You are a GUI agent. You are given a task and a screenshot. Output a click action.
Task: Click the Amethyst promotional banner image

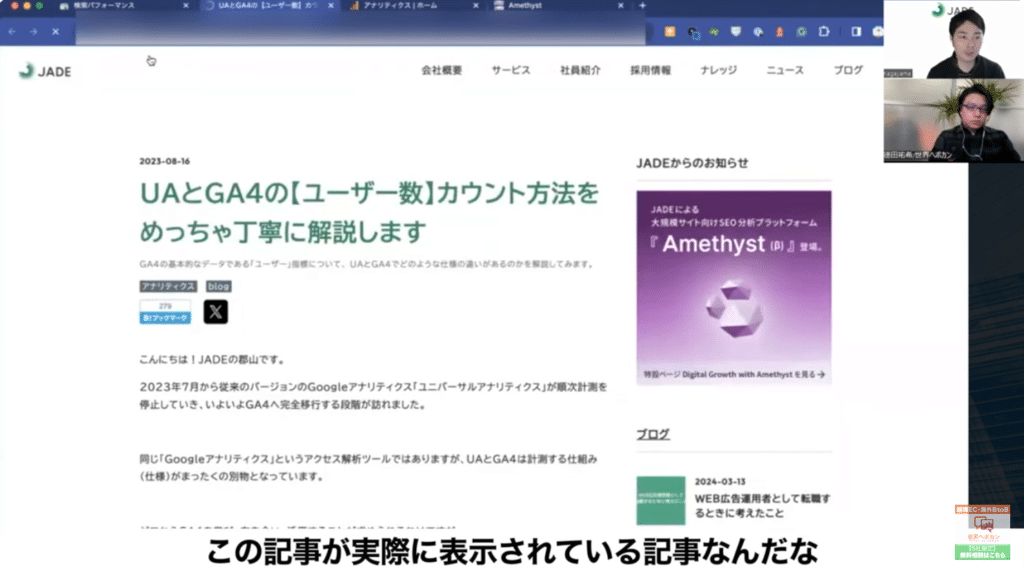(733, 288)
